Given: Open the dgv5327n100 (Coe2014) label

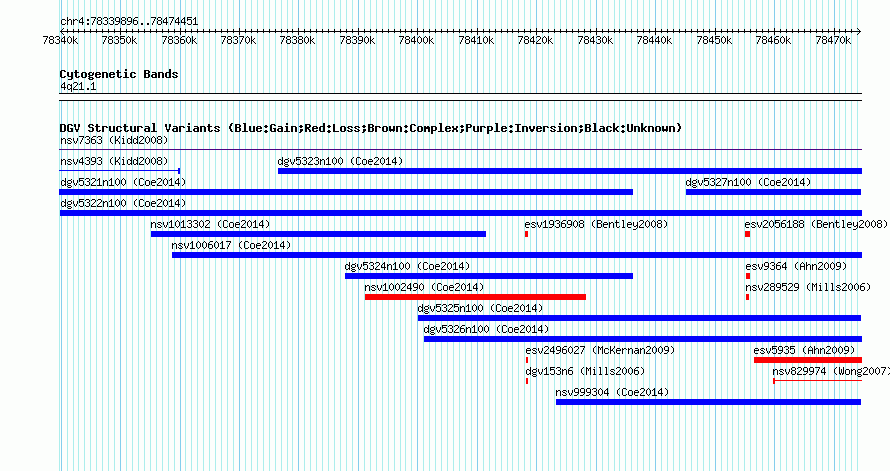Looking at the screenshot, I should coord(748,182).
